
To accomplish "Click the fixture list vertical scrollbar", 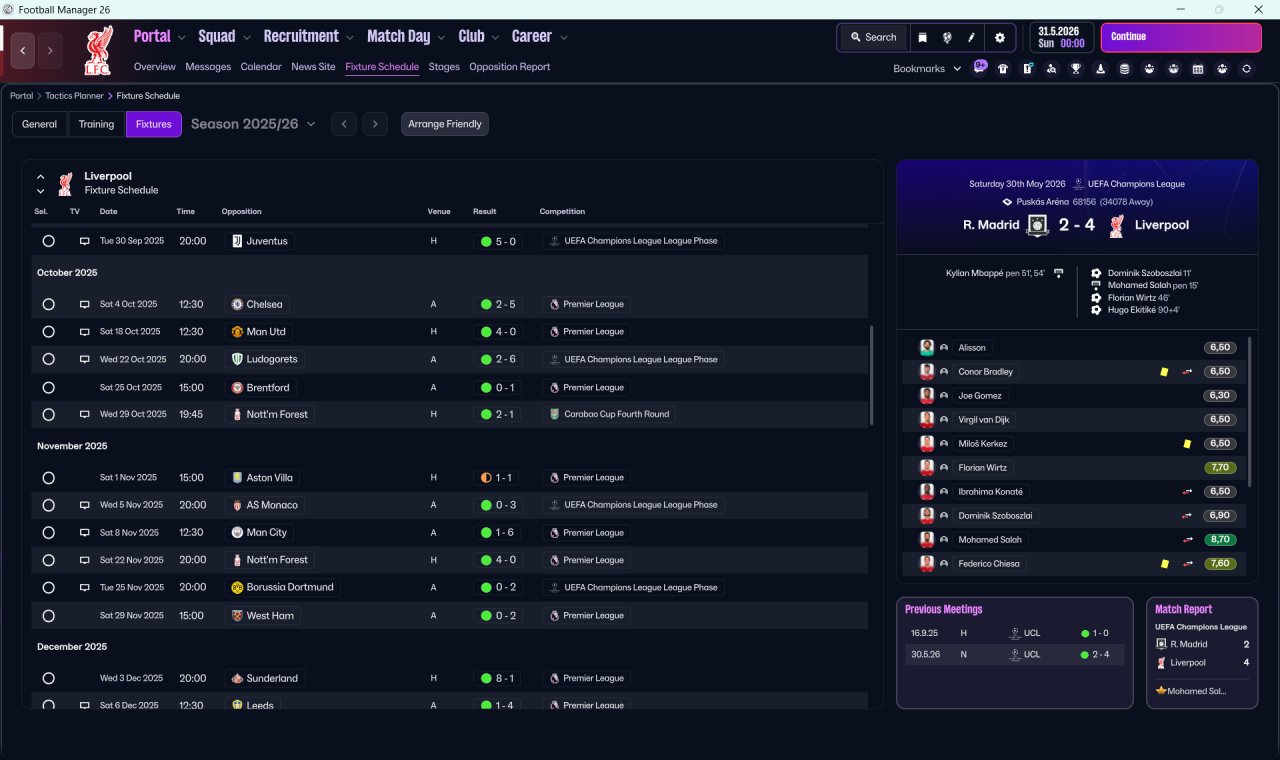I will [x=872, y=377].
